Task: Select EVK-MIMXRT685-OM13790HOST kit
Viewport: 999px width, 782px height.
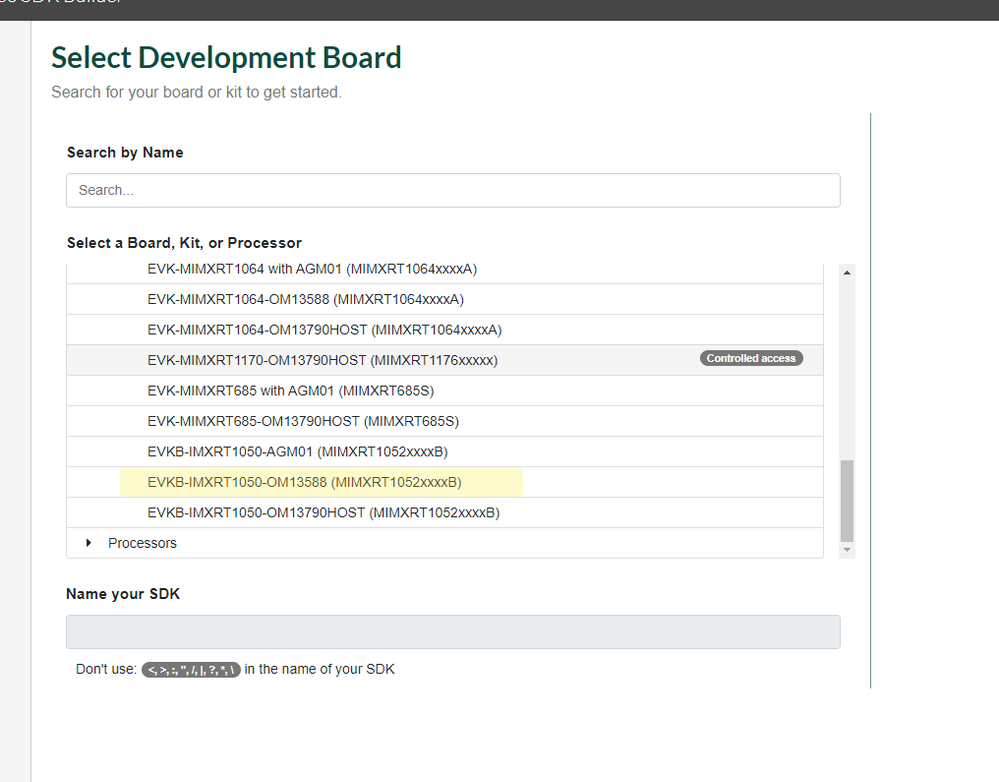Action: pos(303,421)
